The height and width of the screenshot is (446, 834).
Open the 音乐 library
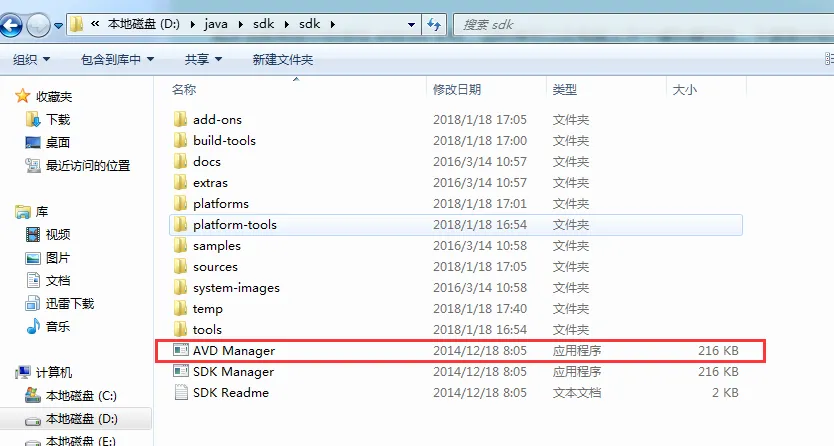click(57, 326)
